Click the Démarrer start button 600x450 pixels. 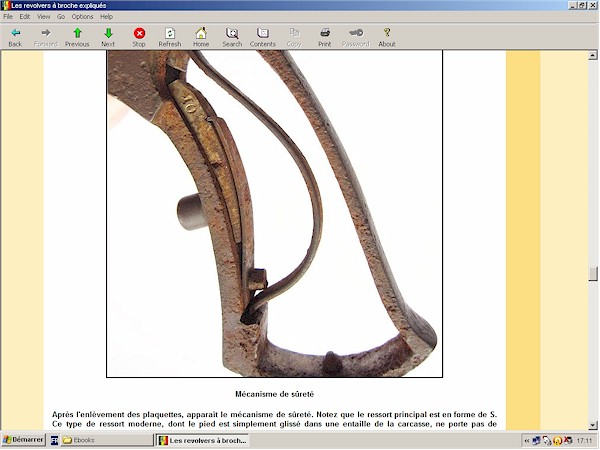[x=23, y=440]
